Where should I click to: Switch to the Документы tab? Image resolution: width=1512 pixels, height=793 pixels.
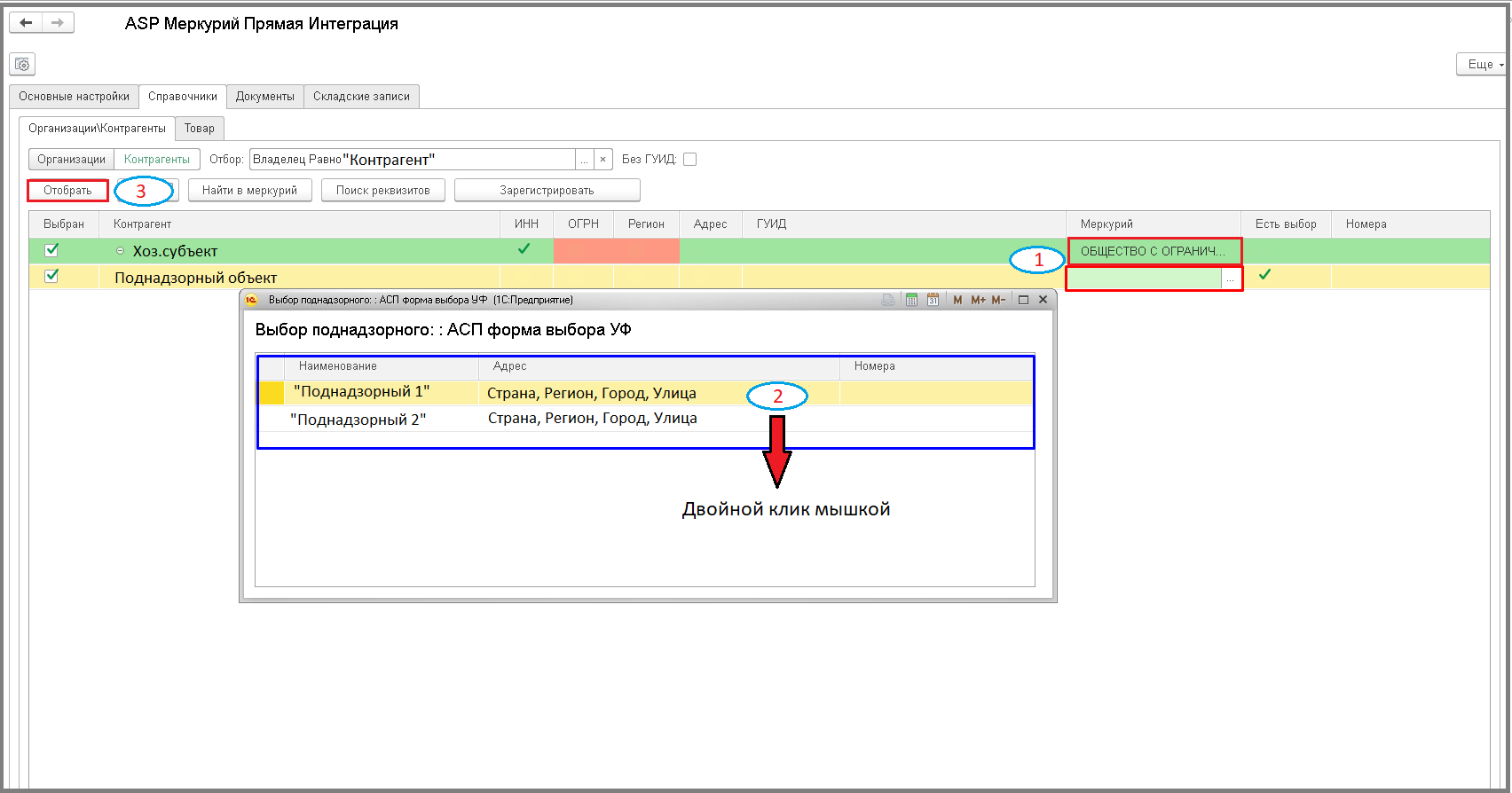coord(265,97)
